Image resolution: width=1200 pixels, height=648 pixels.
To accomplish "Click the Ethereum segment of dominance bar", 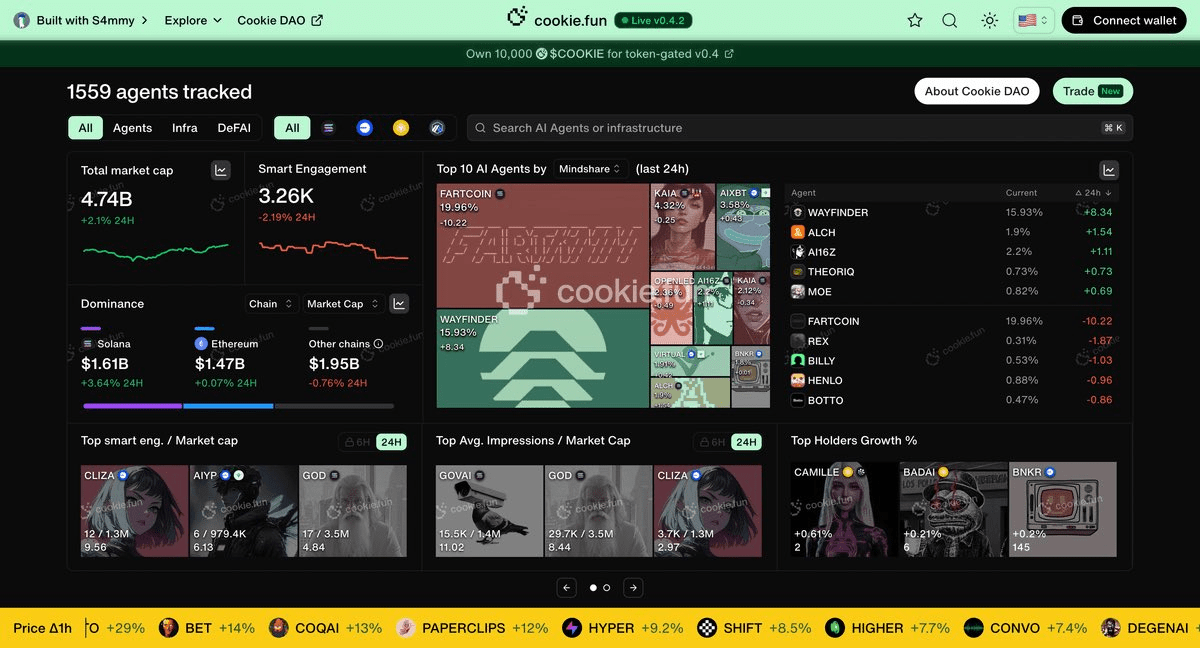I will click(228, 406).
